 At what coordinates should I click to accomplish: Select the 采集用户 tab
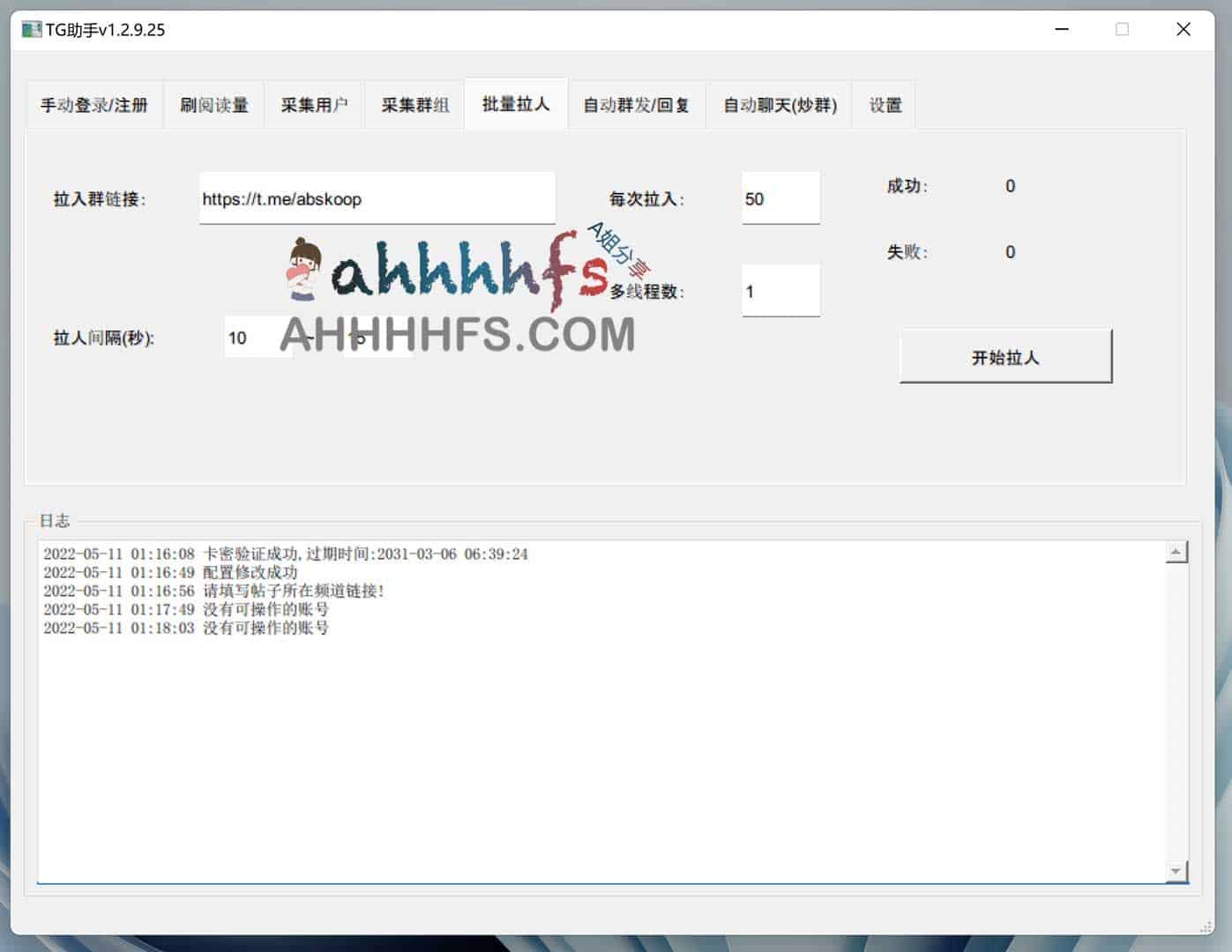click(x=315, y=105)
